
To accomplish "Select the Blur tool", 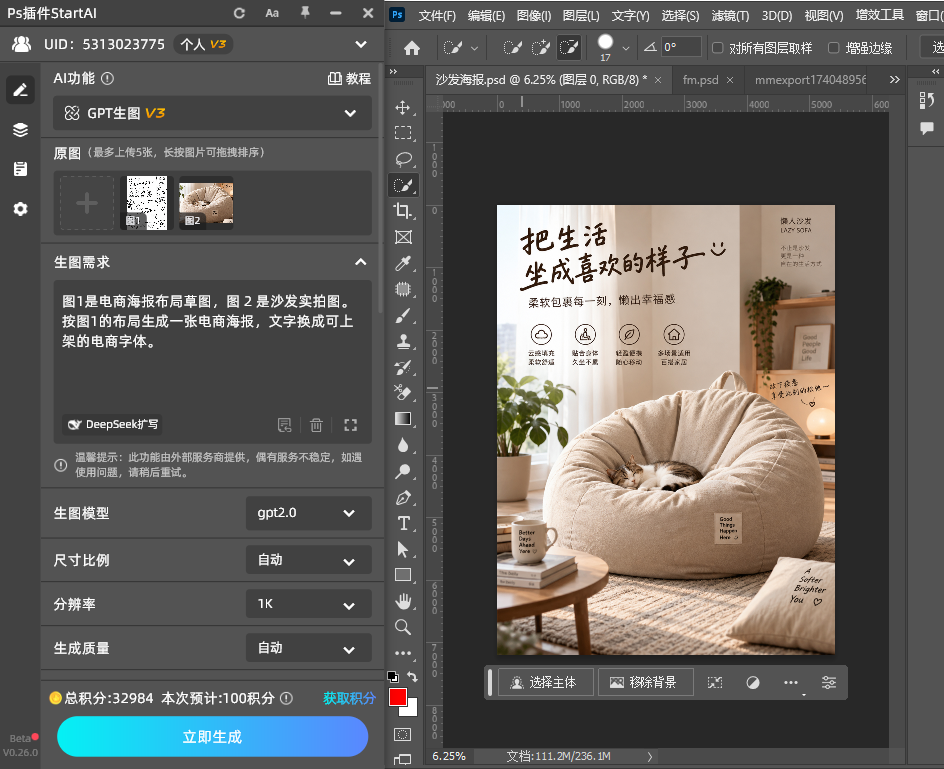I will (x=403, y=446).
